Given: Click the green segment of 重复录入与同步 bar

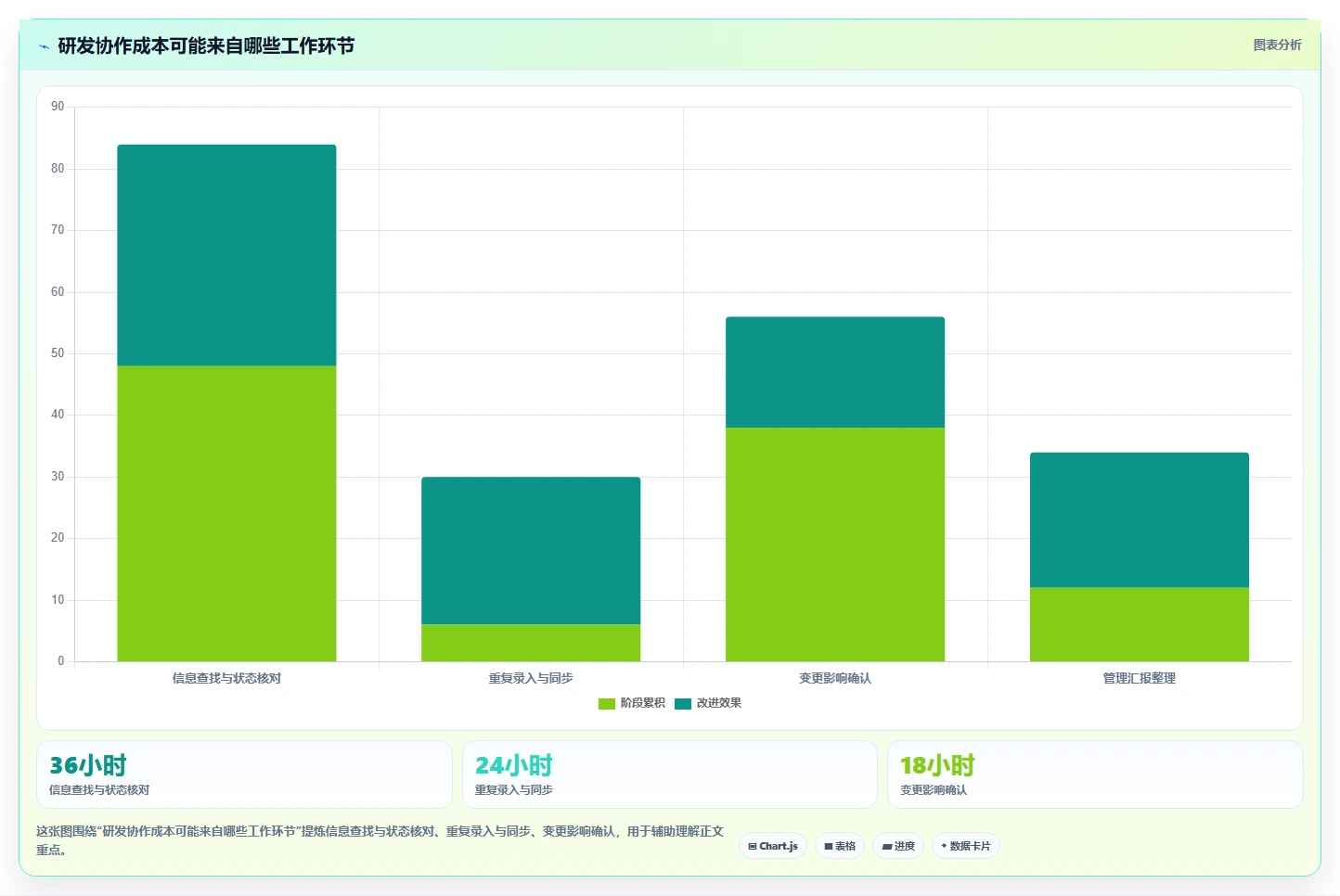Looking at the screenshot, I should (x=531, y=643).
